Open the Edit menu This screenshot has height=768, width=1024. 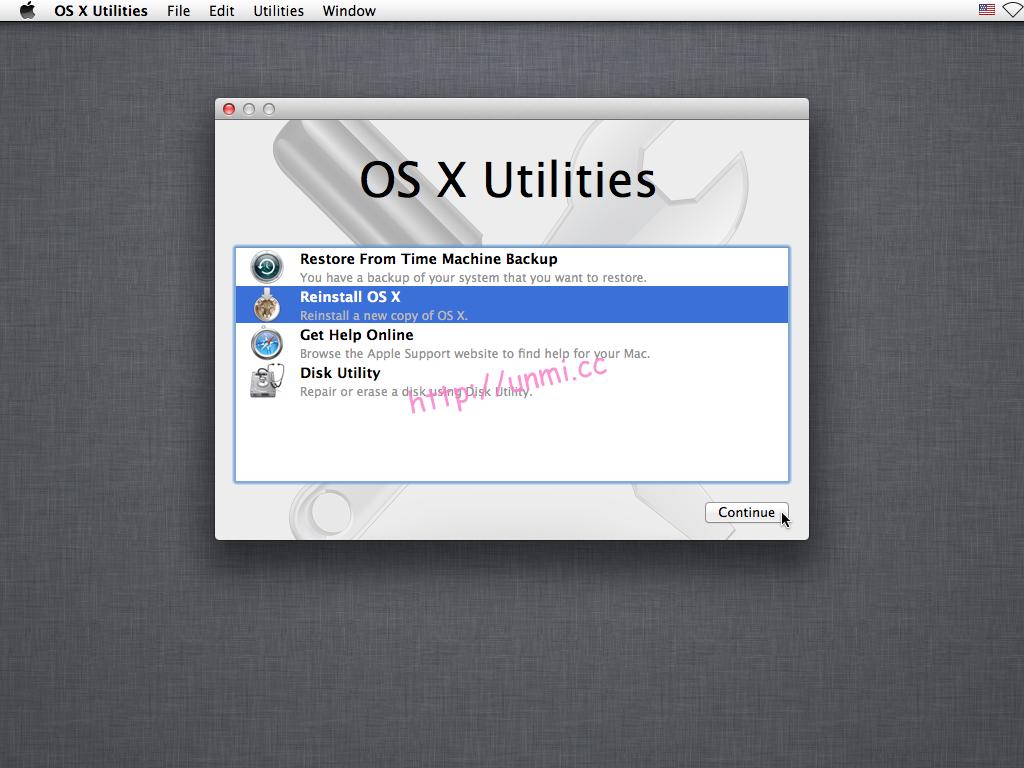(221, 11)
